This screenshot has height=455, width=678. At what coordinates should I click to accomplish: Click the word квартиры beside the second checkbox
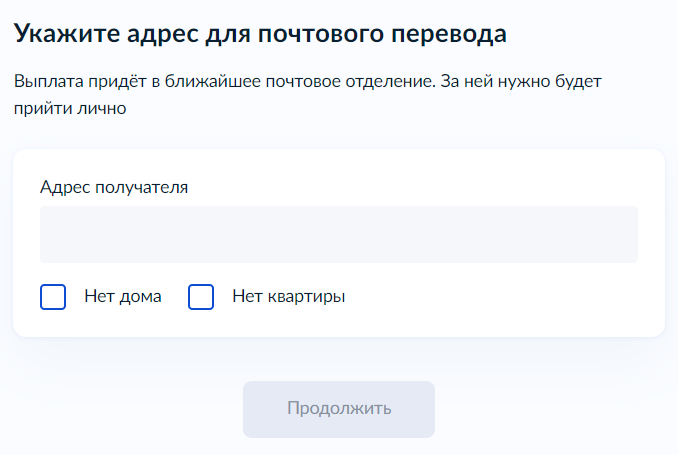click(x=306, y=298)
